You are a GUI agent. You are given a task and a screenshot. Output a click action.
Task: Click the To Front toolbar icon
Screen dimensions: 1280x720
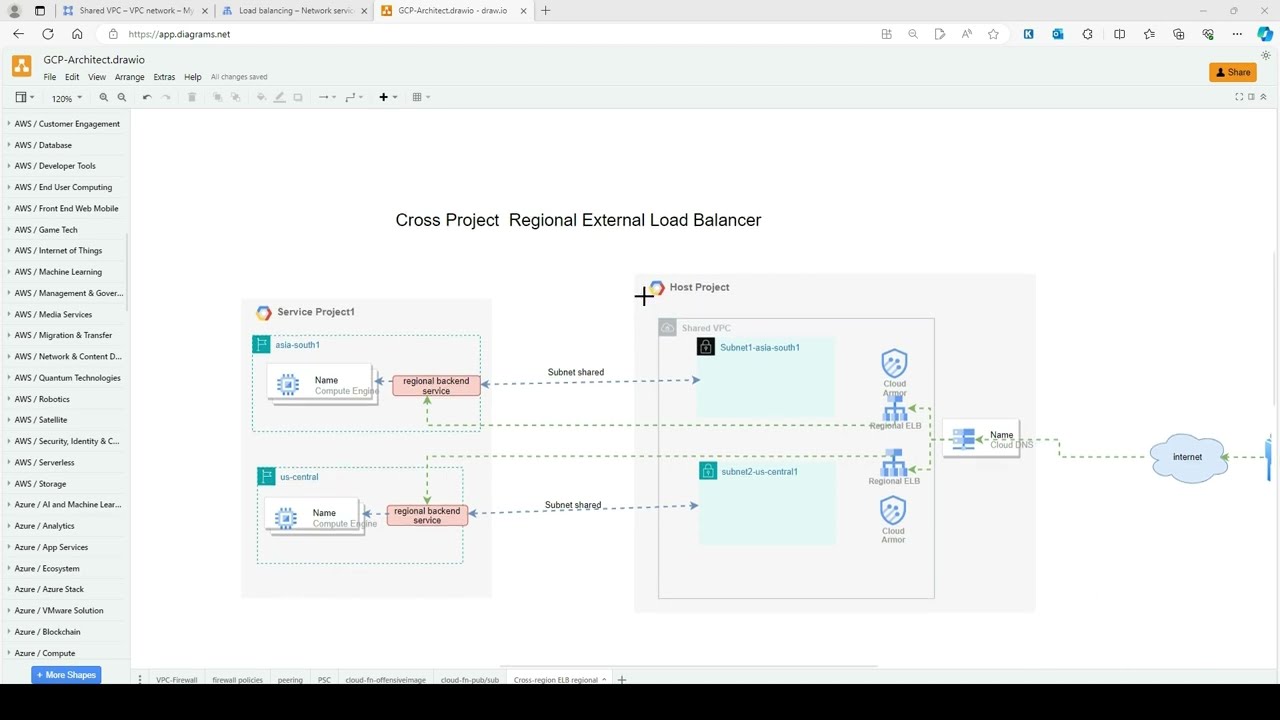click(x=217, y=97)
